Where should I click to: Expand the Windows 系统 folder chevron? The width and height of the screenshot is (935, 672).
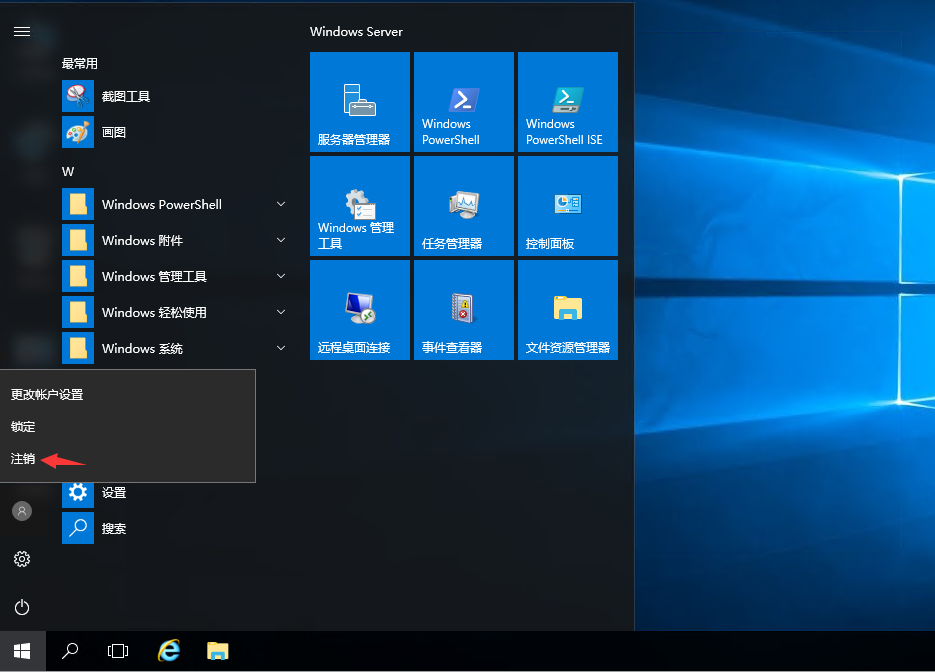click(x=281, y=348)
